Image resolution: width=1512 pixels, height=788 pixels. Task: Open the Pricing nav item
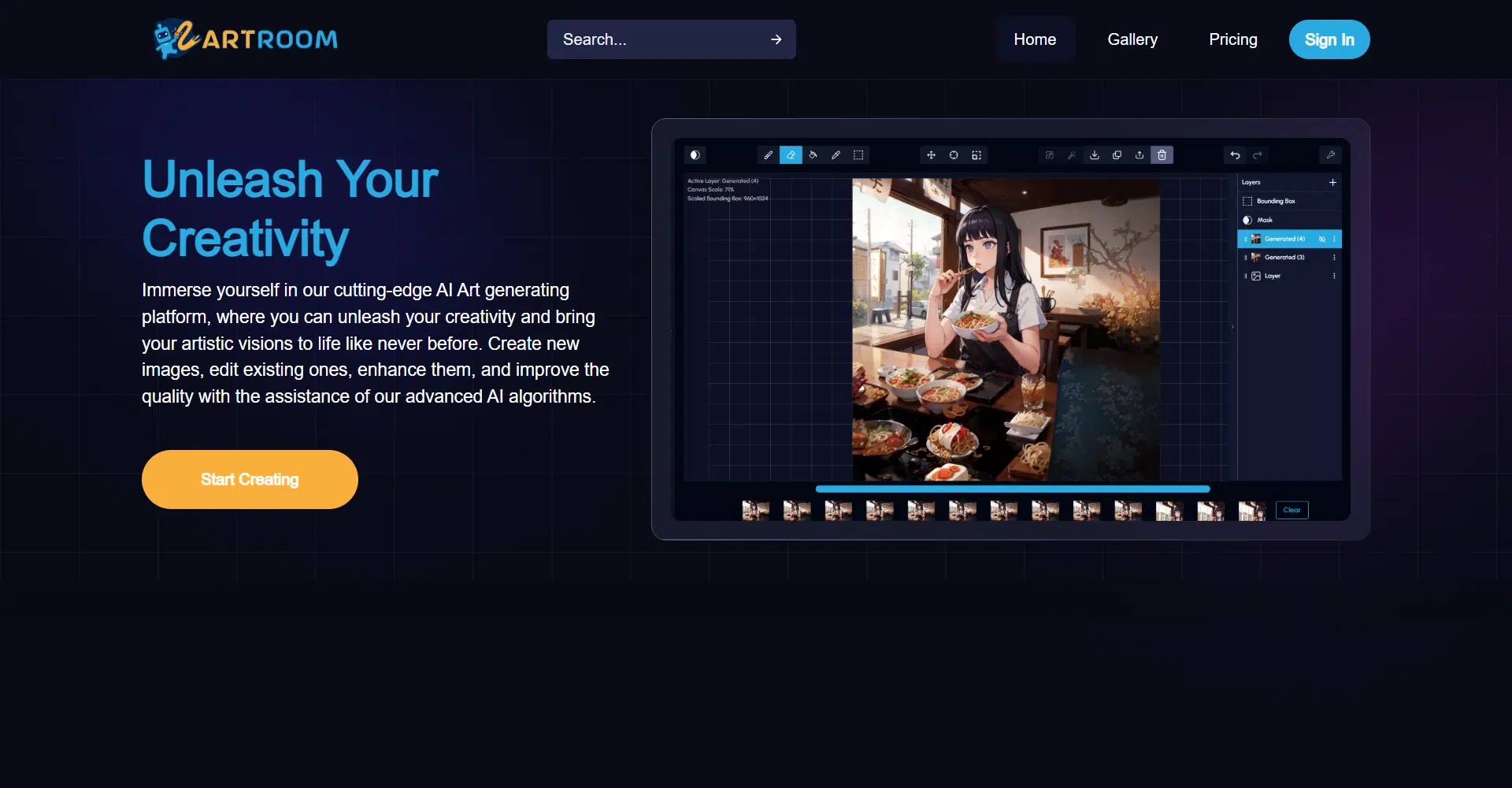coord(1232,39)
